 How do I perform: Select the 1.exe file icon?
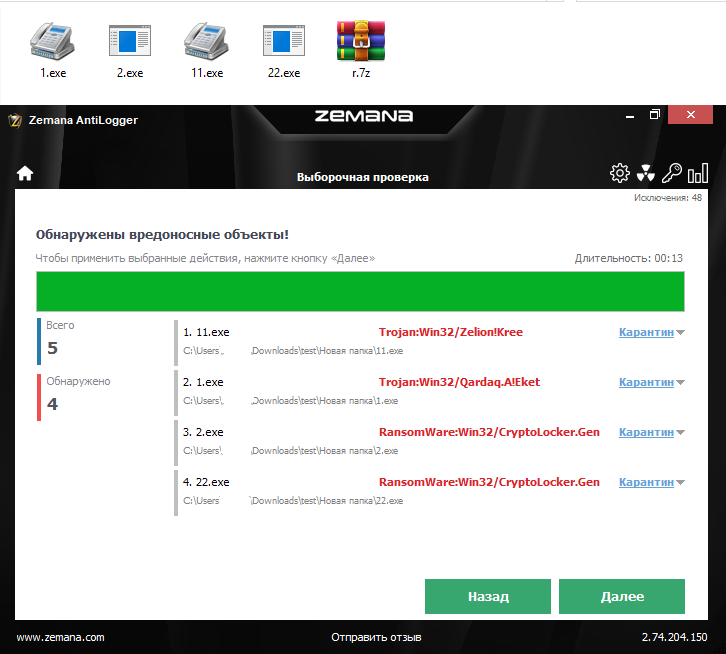pyautogui.click(x=52, y=42)
